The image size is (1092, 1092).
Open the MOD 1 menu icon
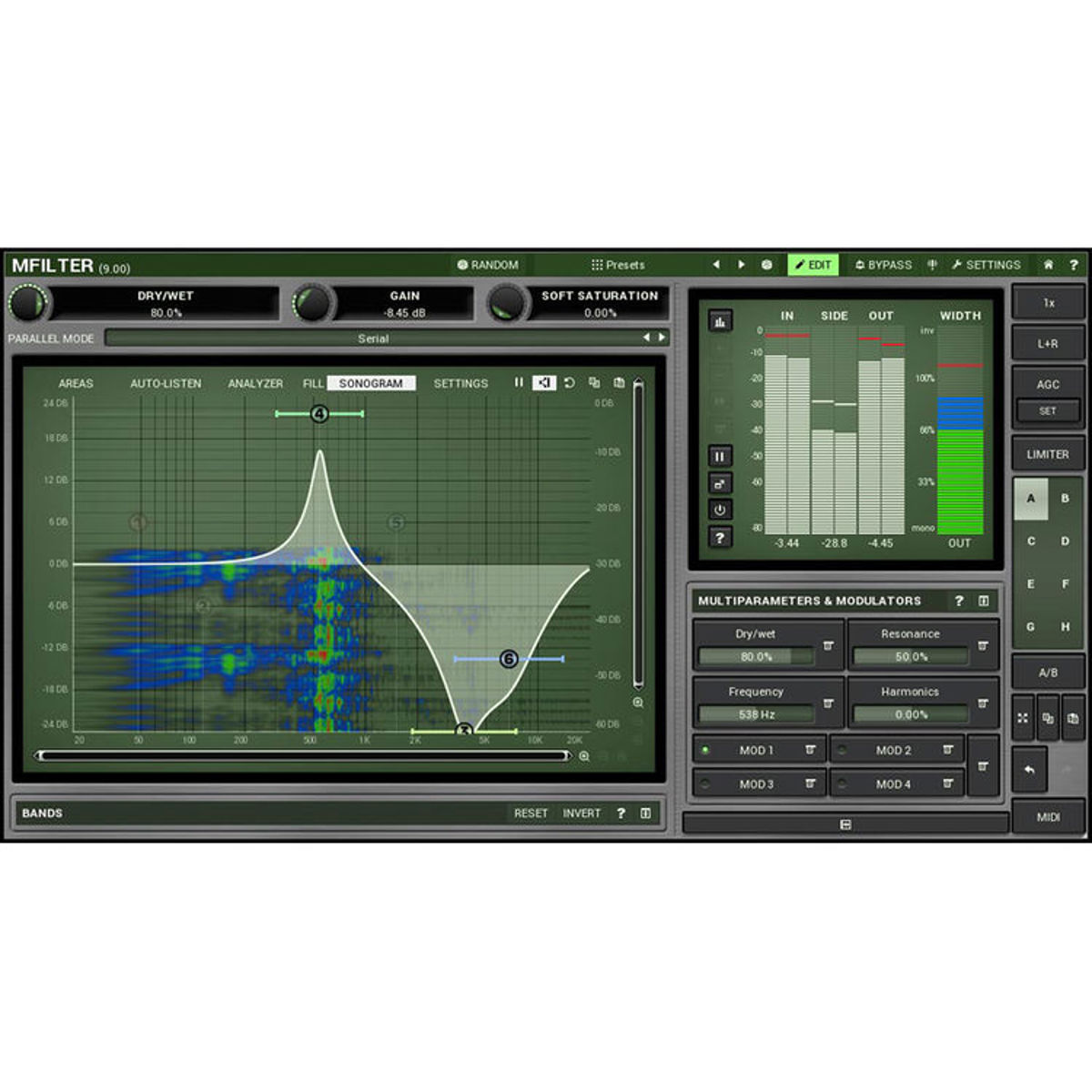coord(810,751)
